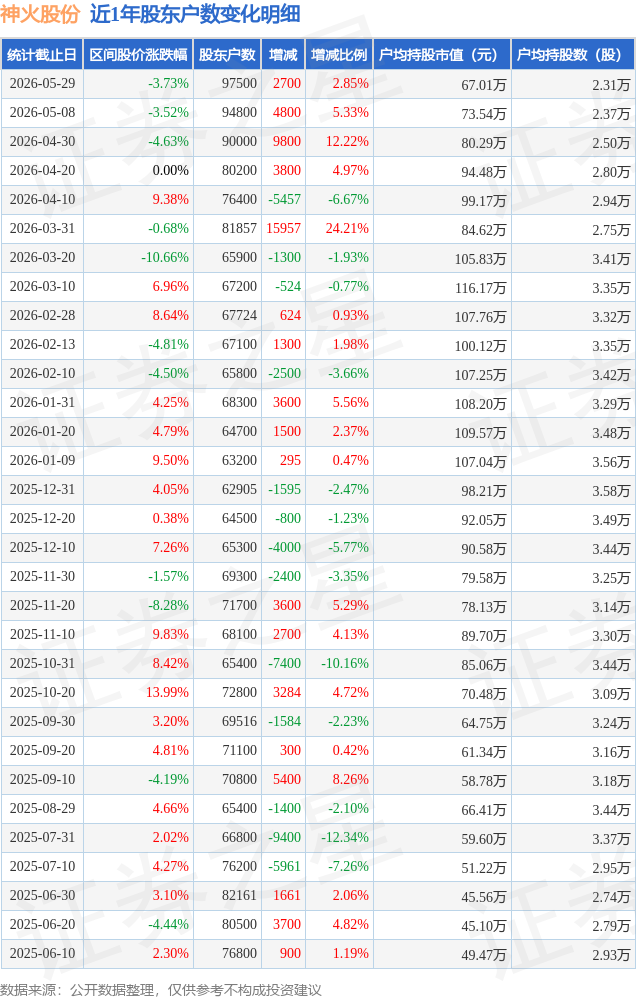Select the 户均持股数（股） header
636x999 pixels.
573,55
